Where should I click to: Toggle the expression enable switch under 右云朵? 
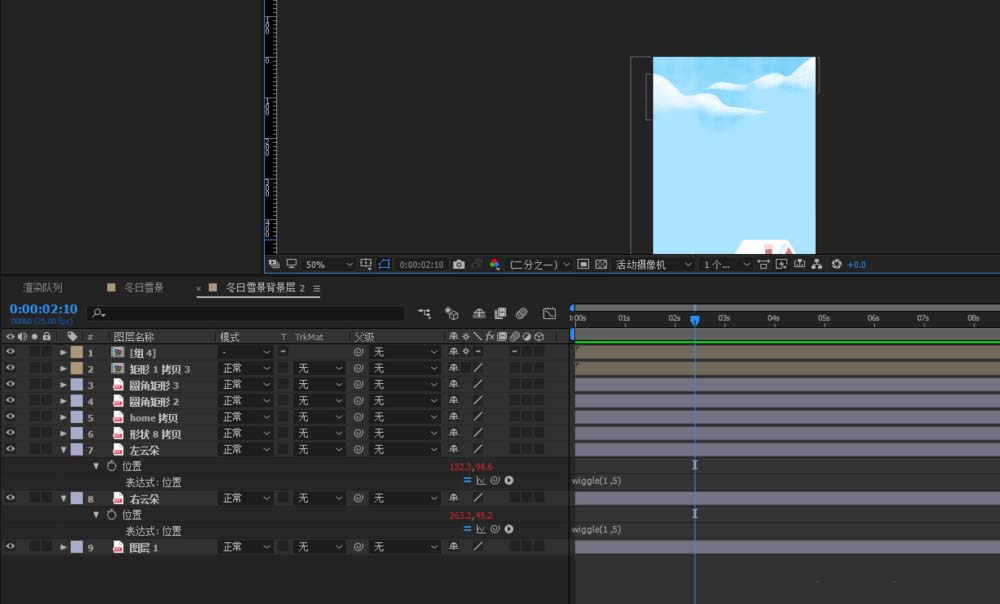(467, 529)
